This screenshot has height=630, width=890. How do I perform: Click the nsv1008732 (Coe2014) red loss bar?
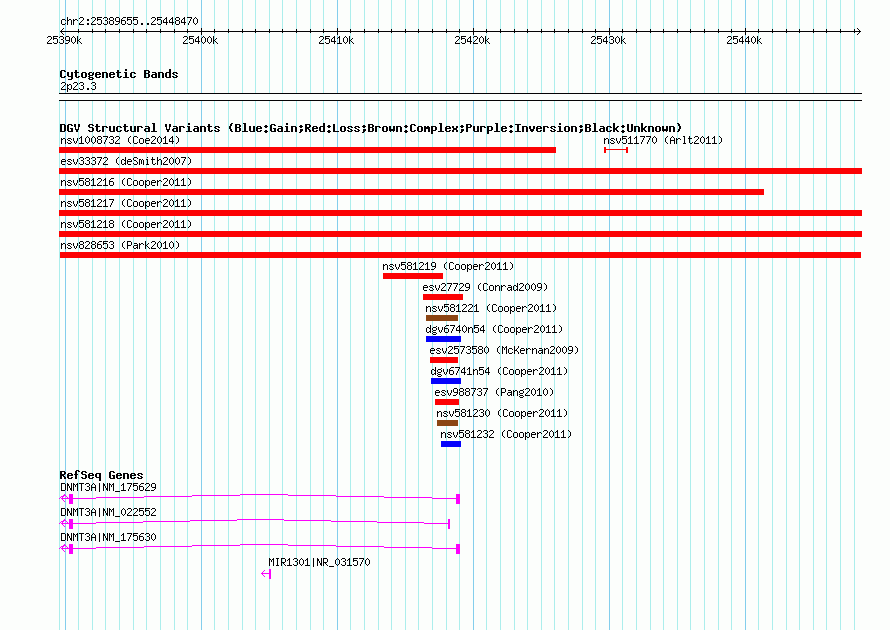(x=307, y=150)
